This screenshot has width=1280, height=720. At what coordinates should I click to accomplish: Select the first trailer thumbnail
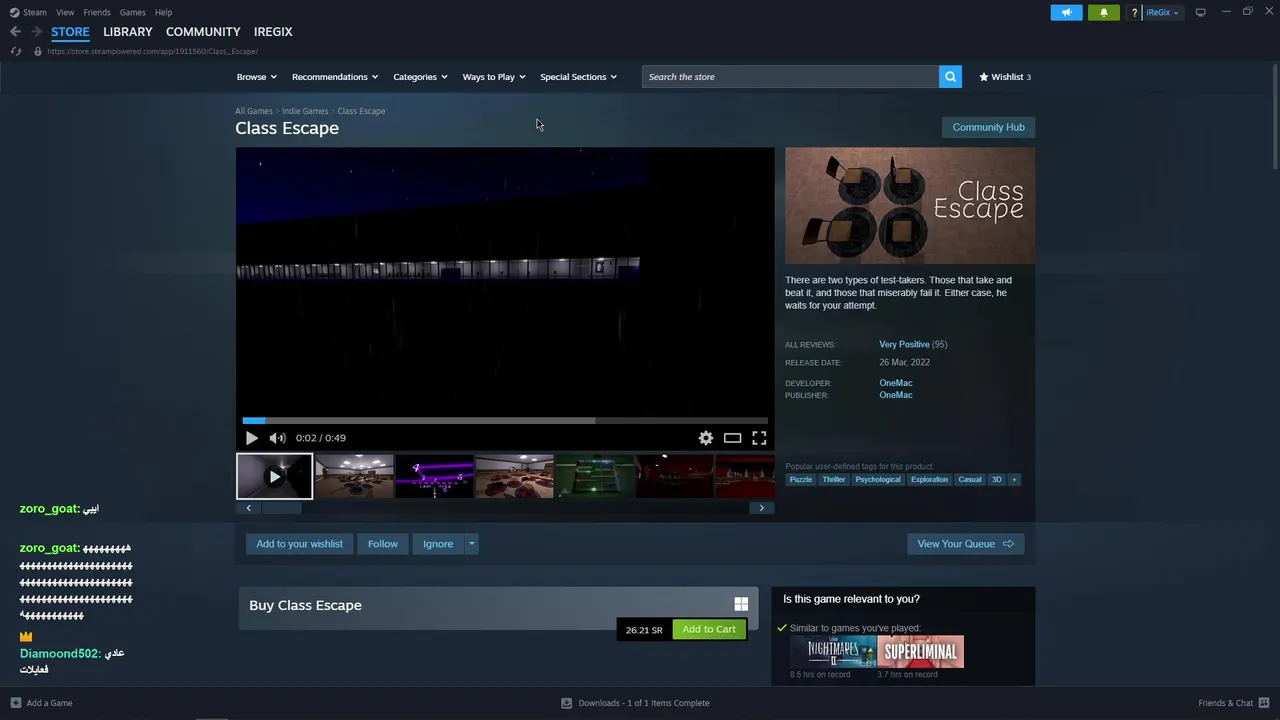coord(274,476)
